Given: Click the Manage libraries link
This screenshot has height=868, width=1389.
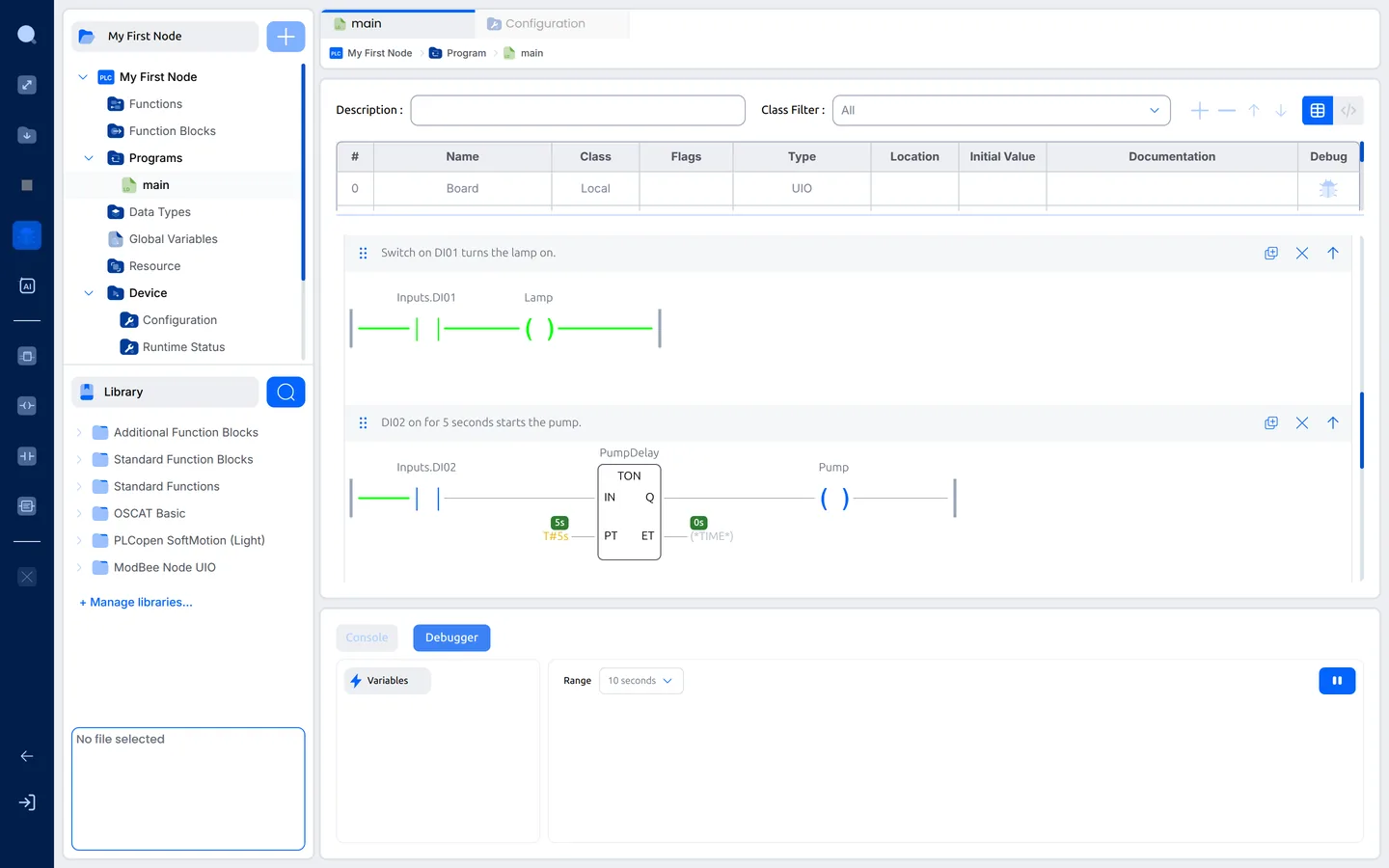Looking at the screenshot, I should pyautogui.click(x=136, y=603).
